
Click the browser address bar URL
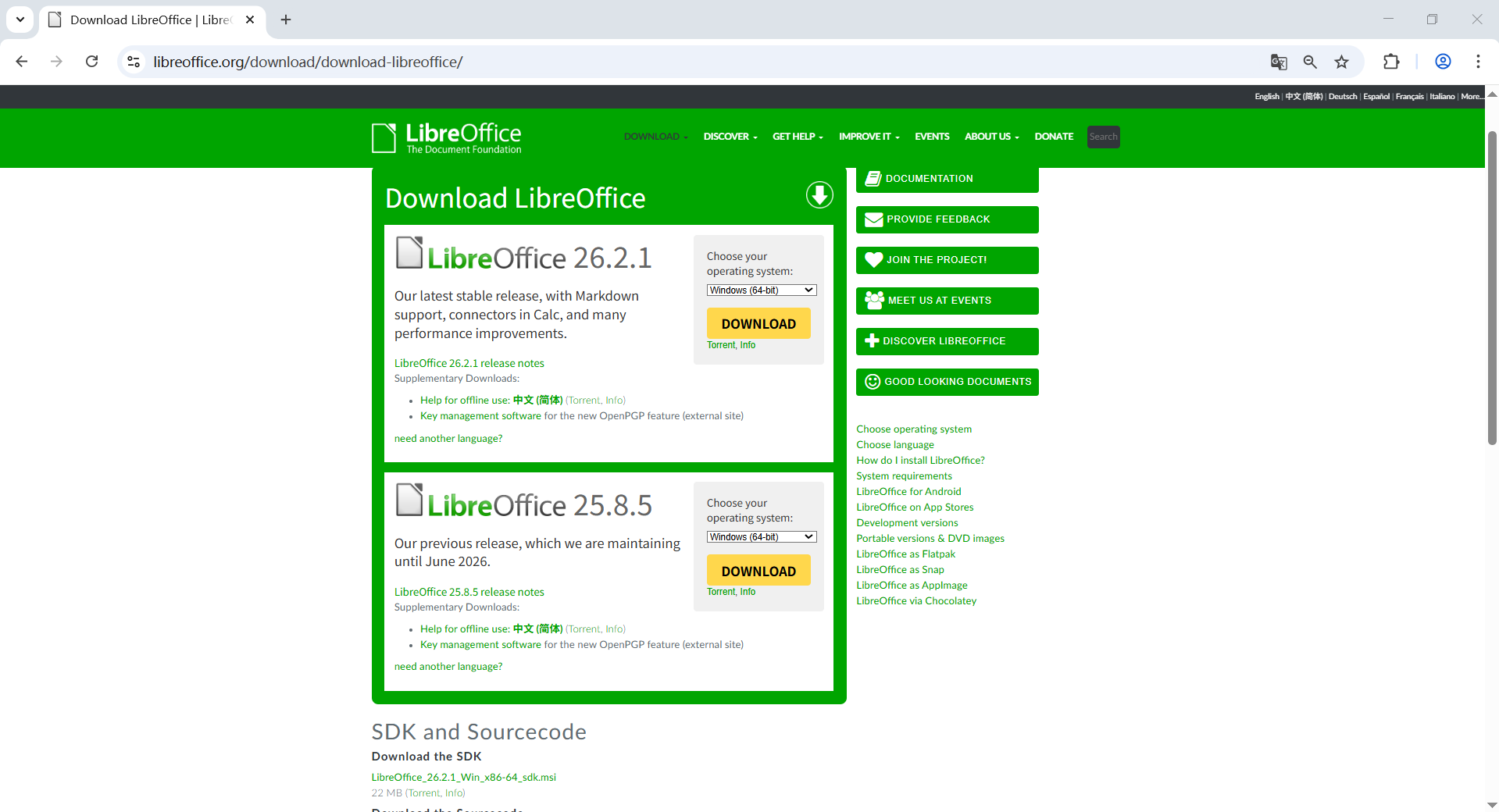pyautogui.click(x=308, y=62)
